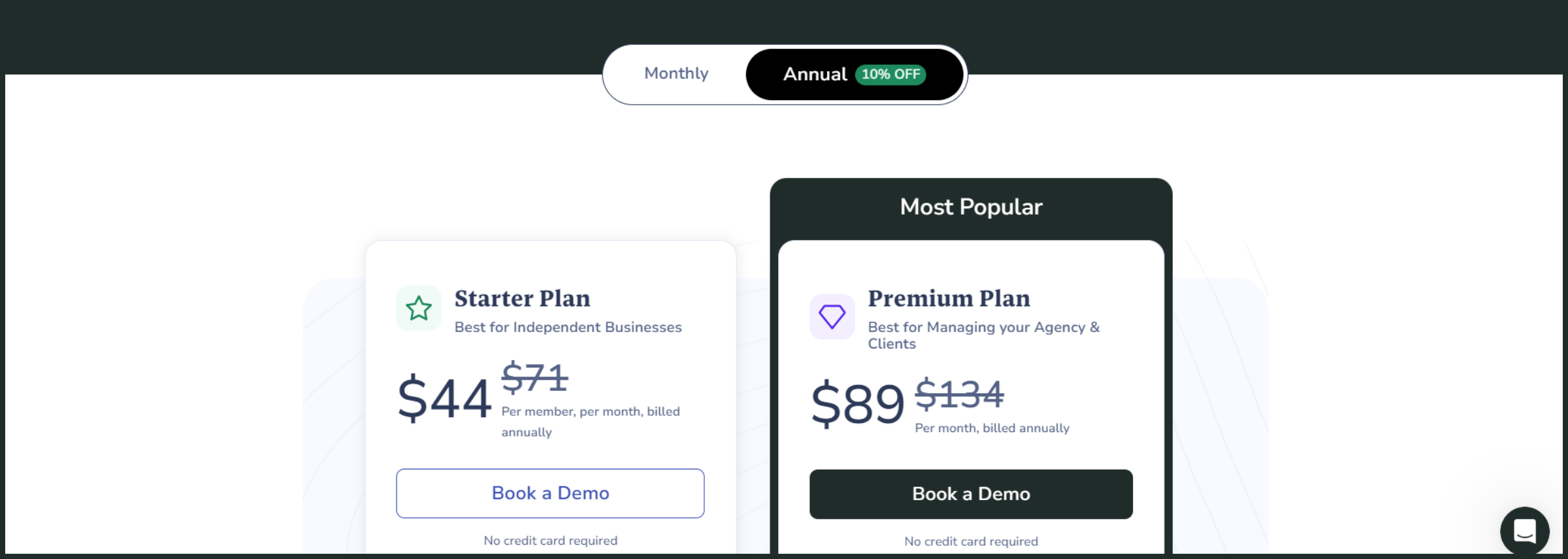Click the Most Popular banner
The image size is (1568, 559).
click(x=971, y=207)
